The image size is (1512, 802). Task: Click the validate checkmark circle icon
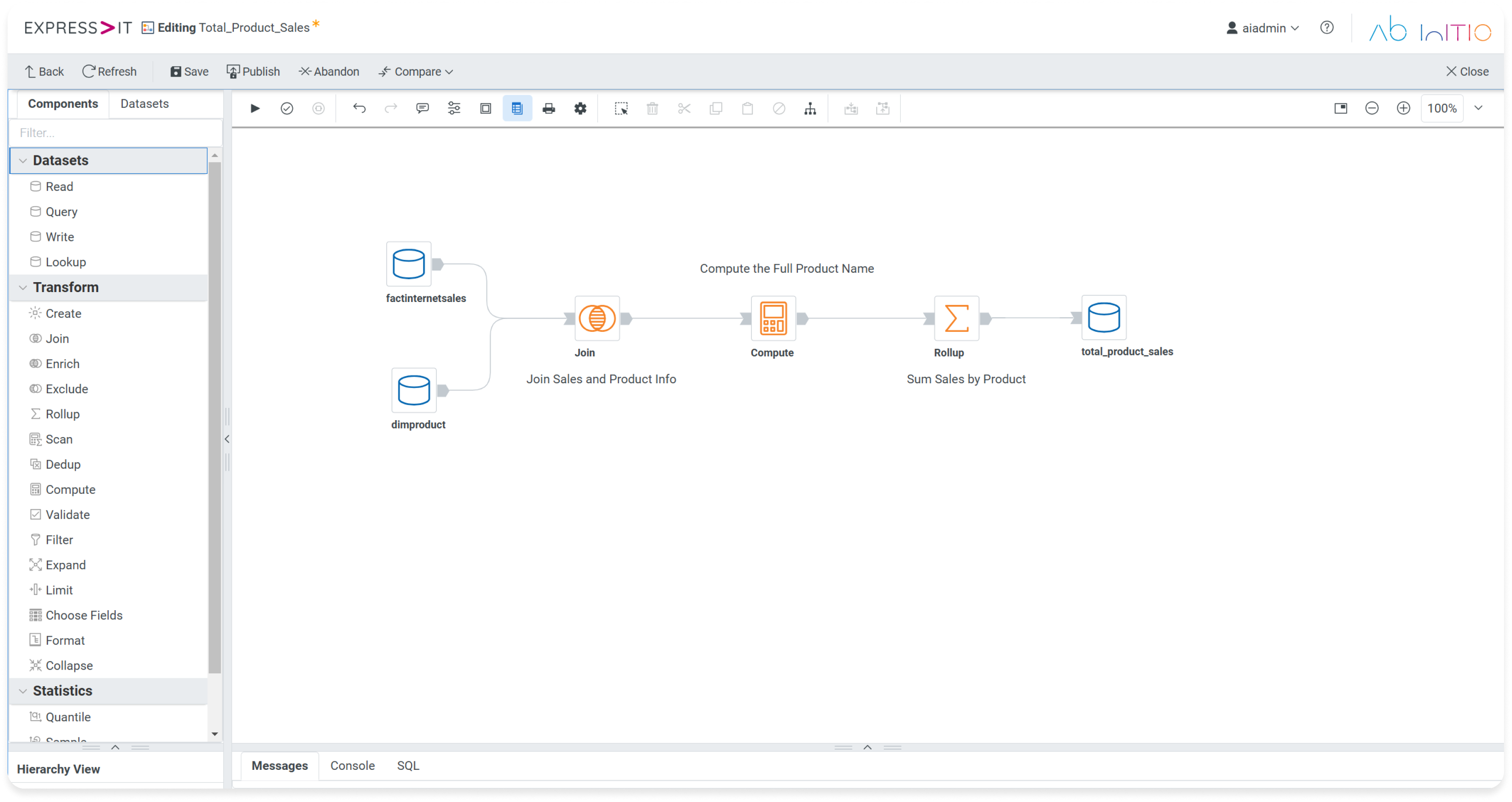pyautogui.click(x=286, y=108)
